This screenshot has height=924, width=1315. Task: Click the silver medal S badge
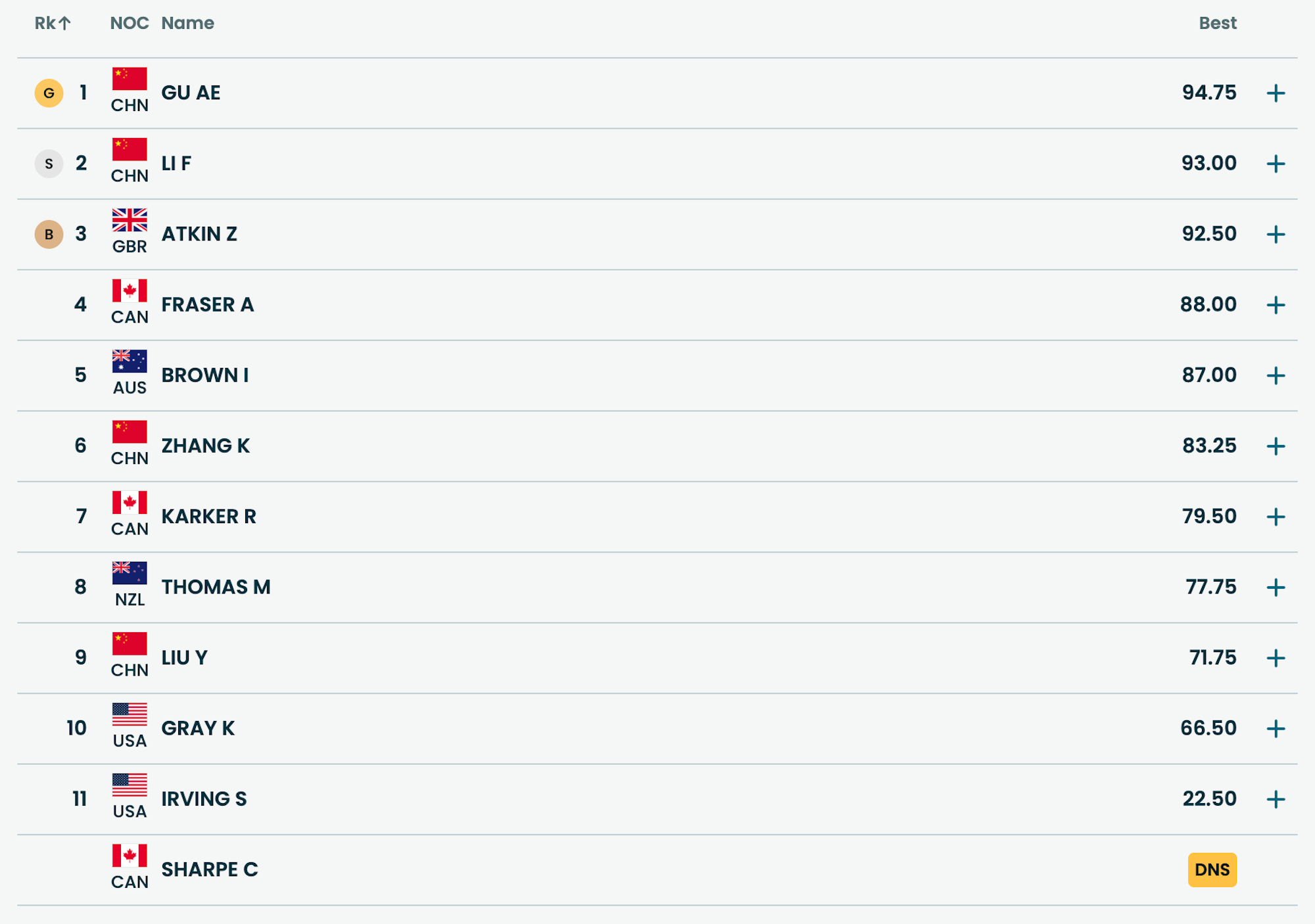tap(49, 164)
